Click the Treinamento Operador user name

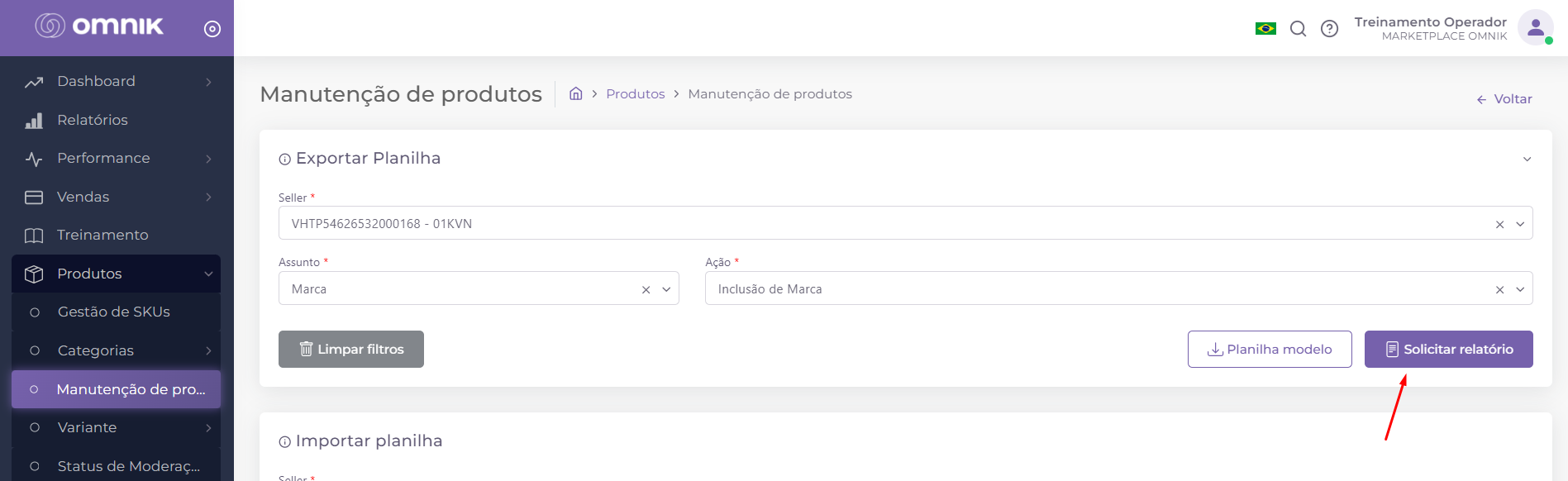click(x=1430, y=21)
